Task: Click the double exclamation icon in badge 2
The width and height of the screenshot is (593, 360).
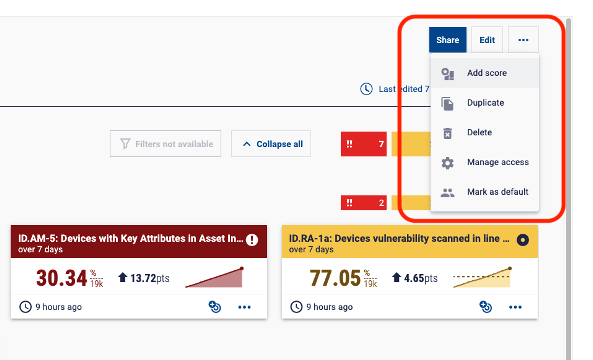Action: [x=349, y=203]
